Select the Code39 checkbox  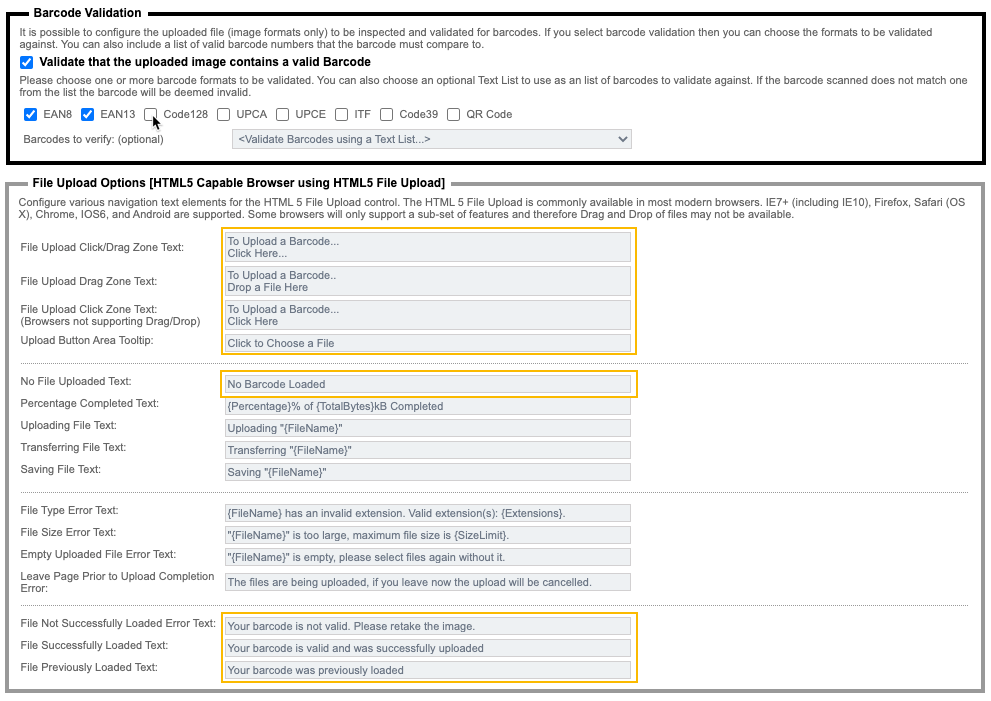coord(386,114)
